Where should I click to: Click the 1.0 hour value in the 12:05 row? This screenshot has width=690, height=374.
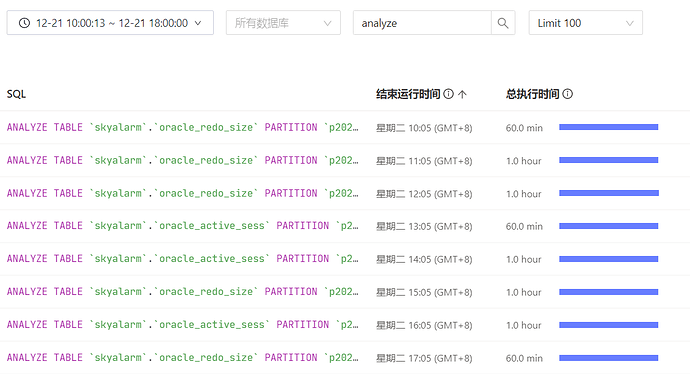pyautogui.click(x=524, y=194)
